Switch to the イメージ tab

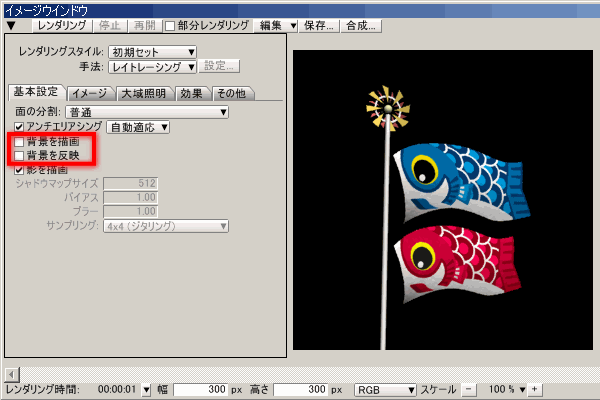coord(90,93)
